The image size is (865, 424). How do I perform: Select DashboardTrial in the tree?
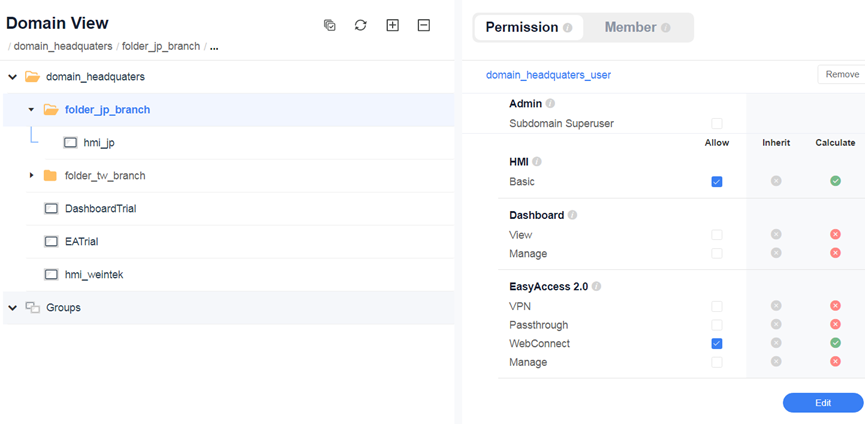100,209
